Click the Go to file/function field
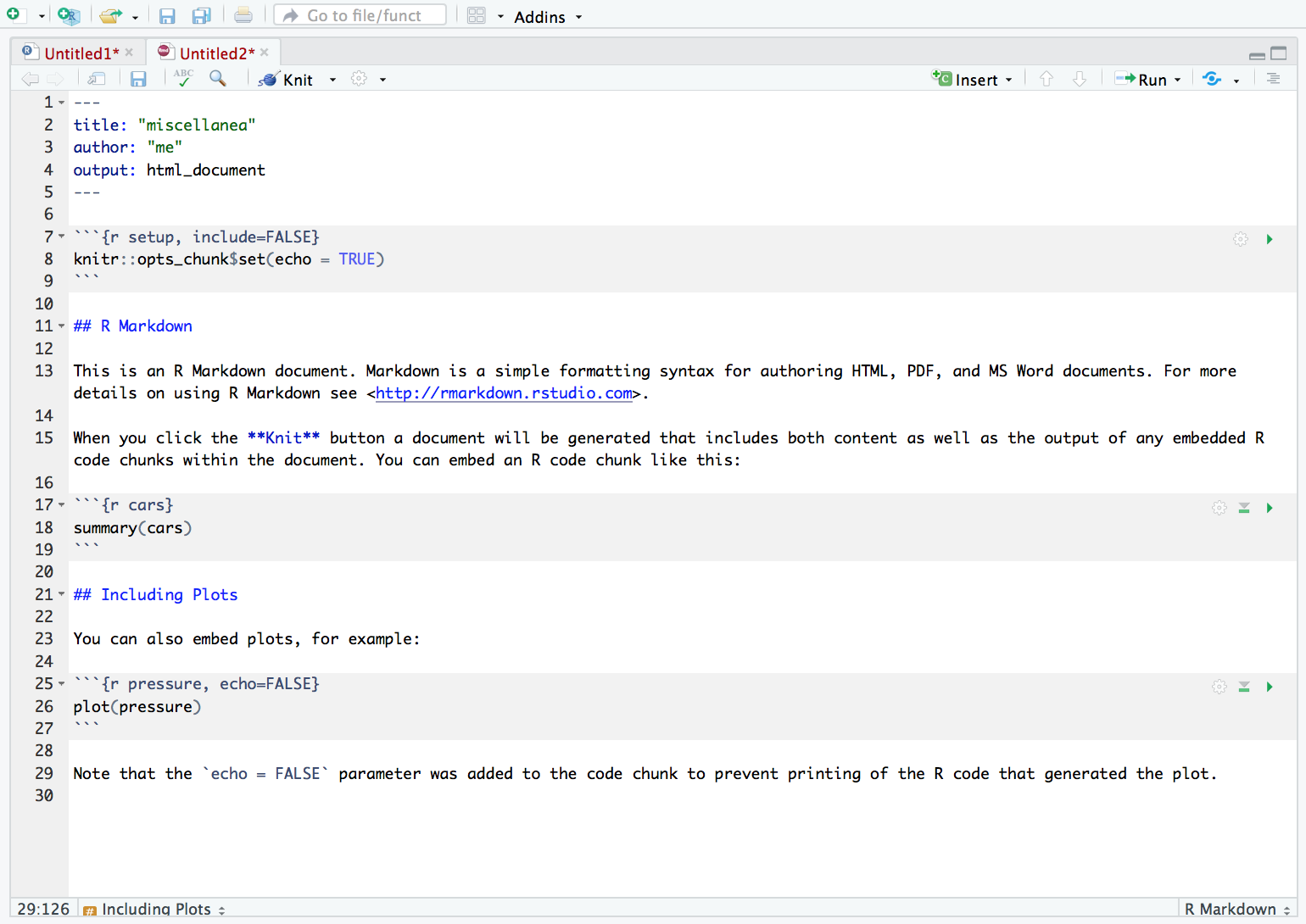The image size is (1306, 924). point(360,16)
